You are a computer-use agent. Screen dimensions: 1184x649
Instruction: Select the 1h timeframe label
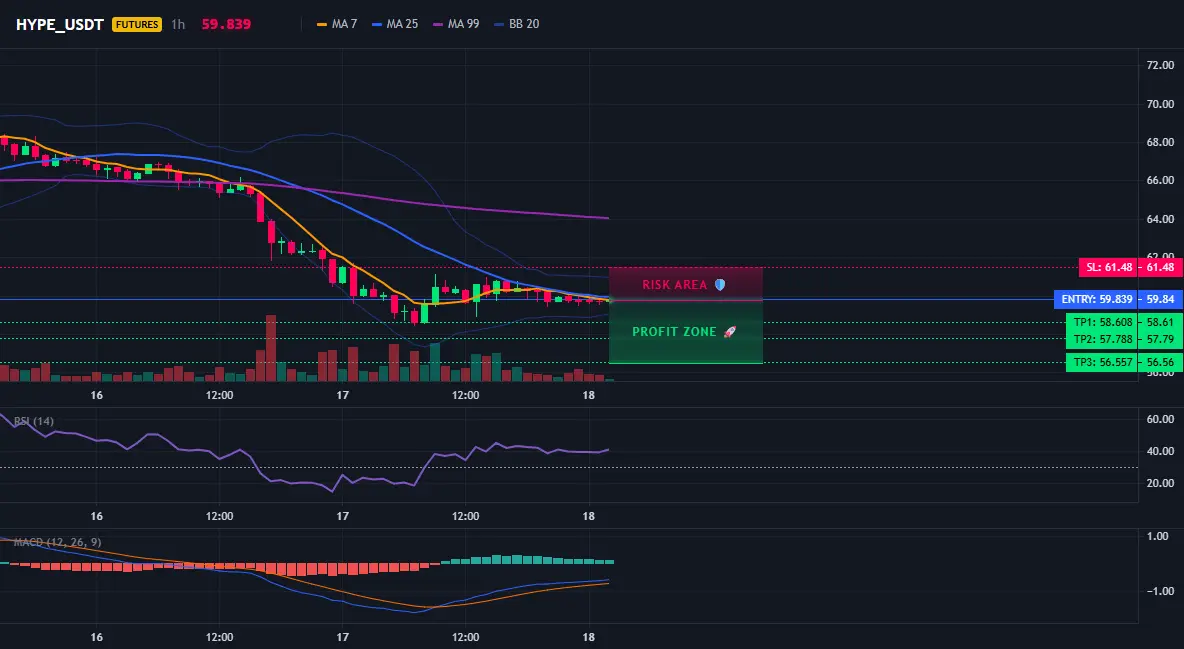coord(177,24)
